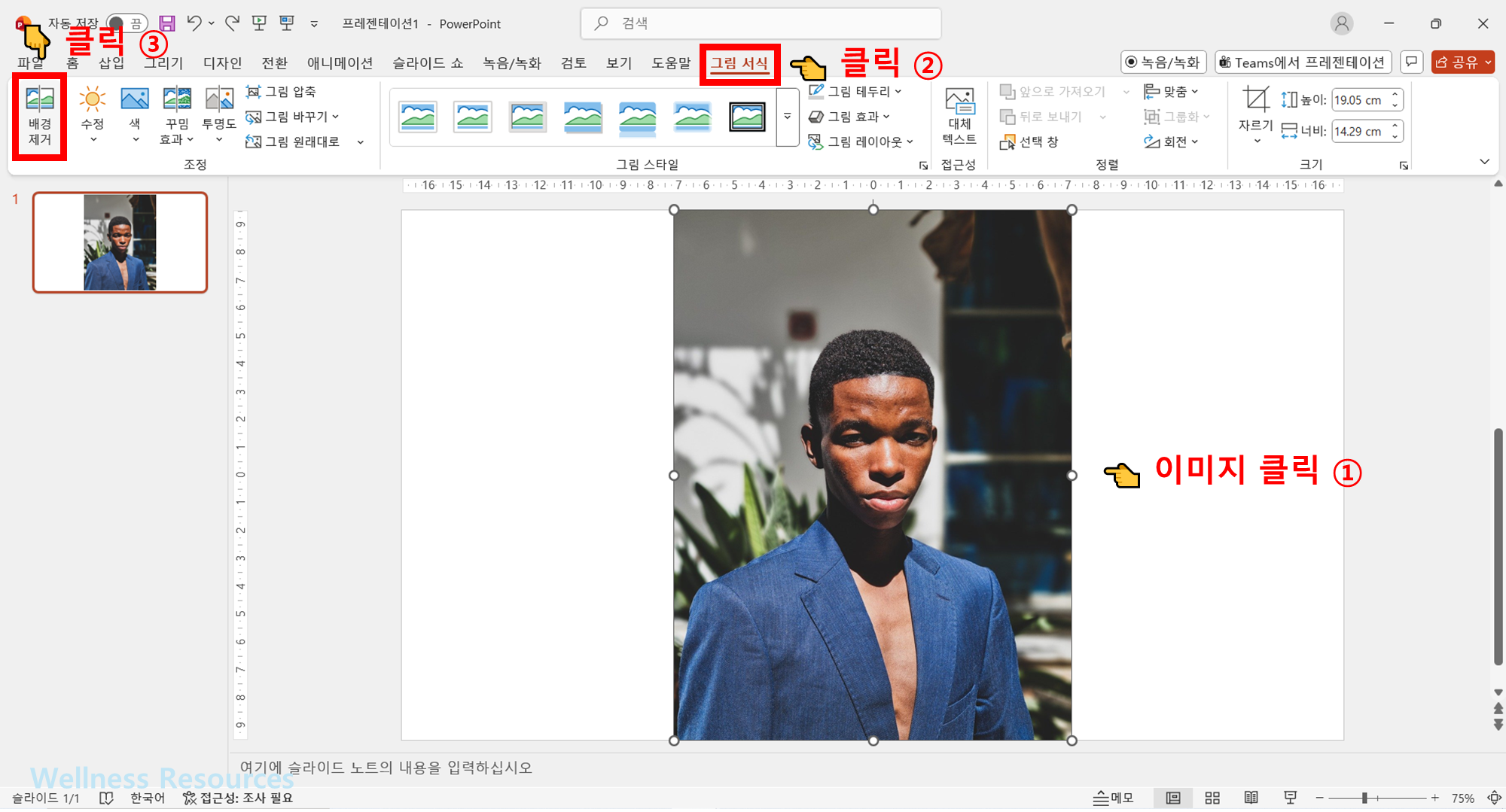1506x812 pixels.
Task: Switch to the 전환 tab
Action: (x=274, y=63)
